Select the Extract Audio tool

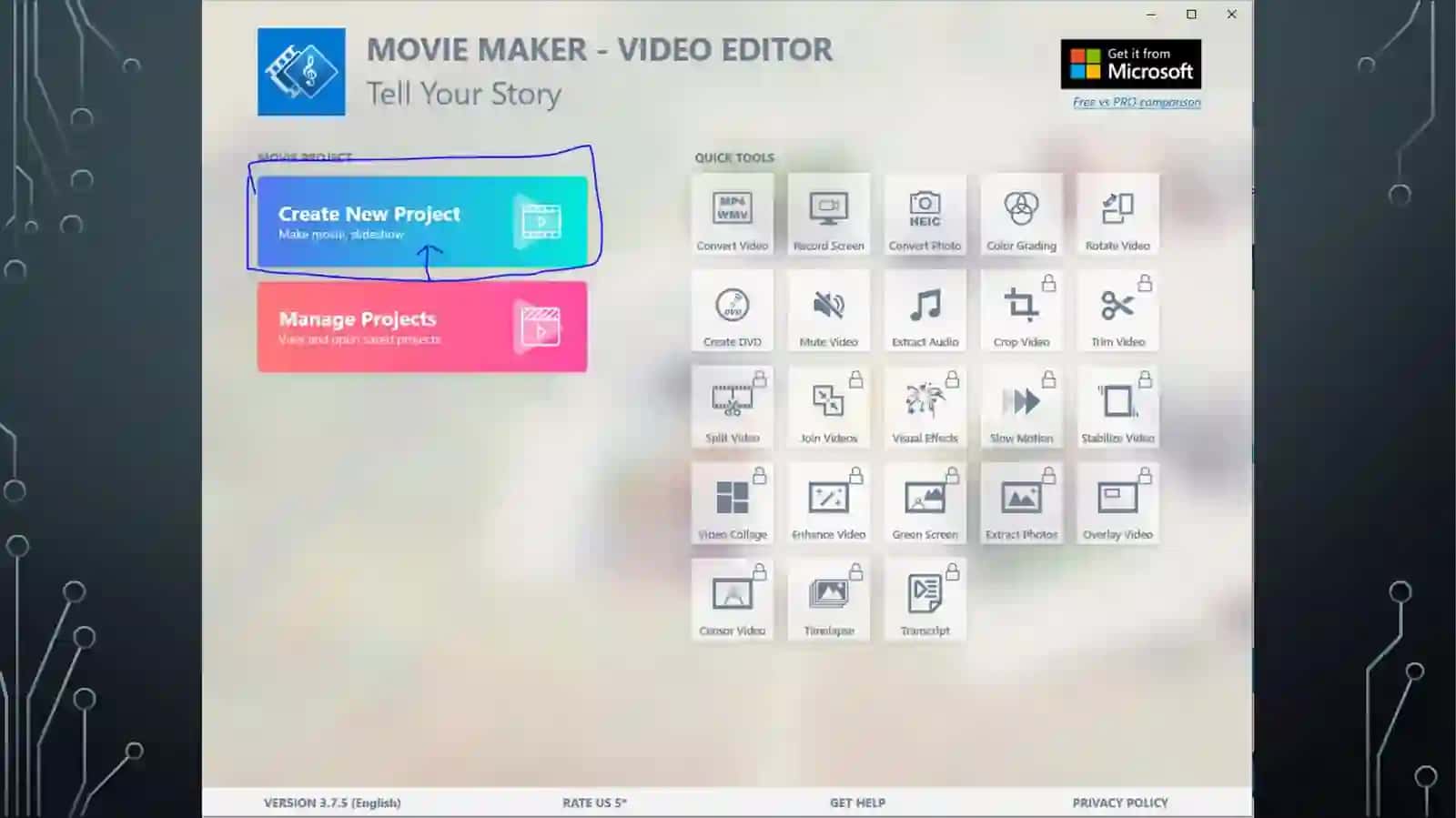[x=925, y=310]
